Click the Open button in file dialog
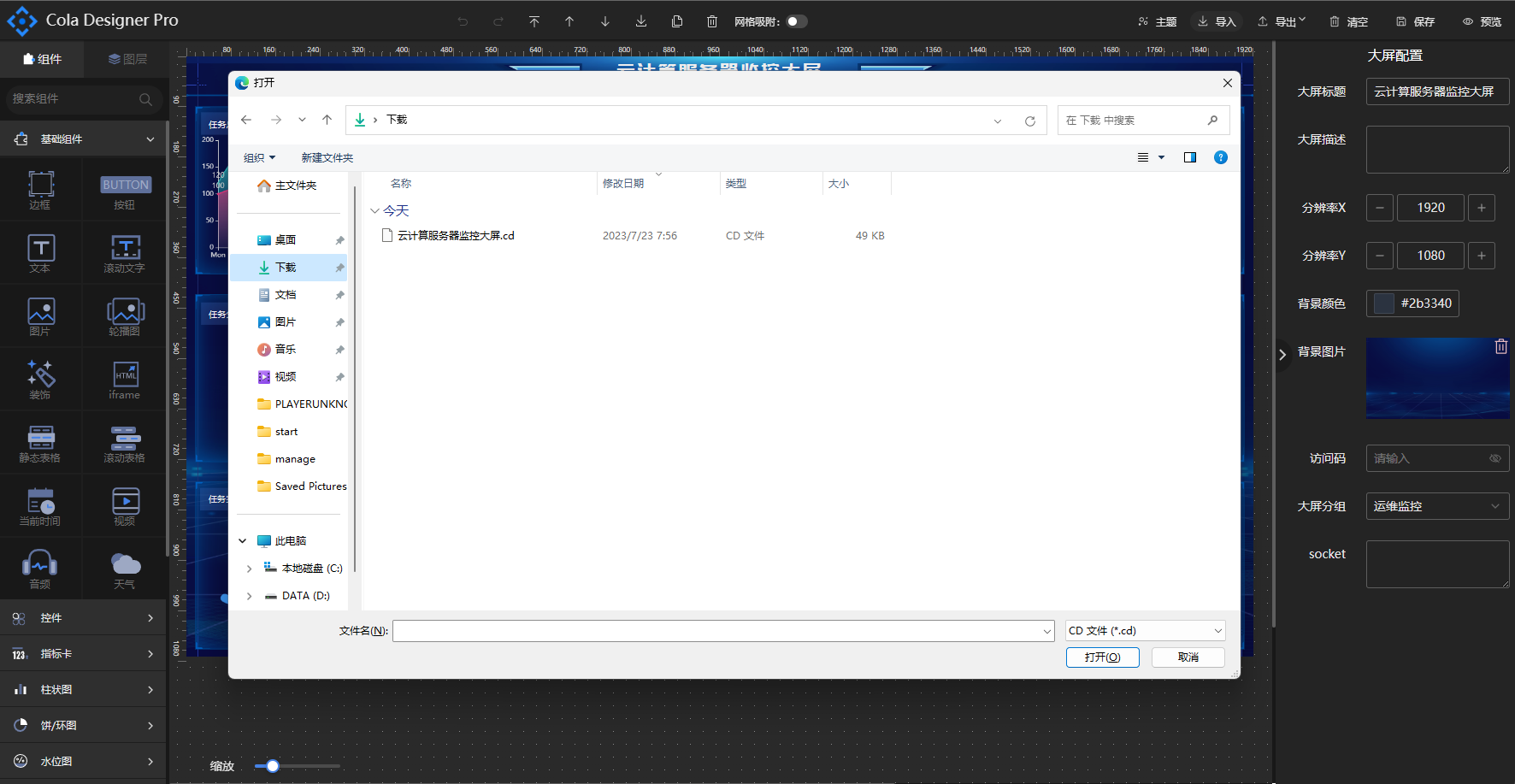Screen dimensions: 1515x784 1102,657
